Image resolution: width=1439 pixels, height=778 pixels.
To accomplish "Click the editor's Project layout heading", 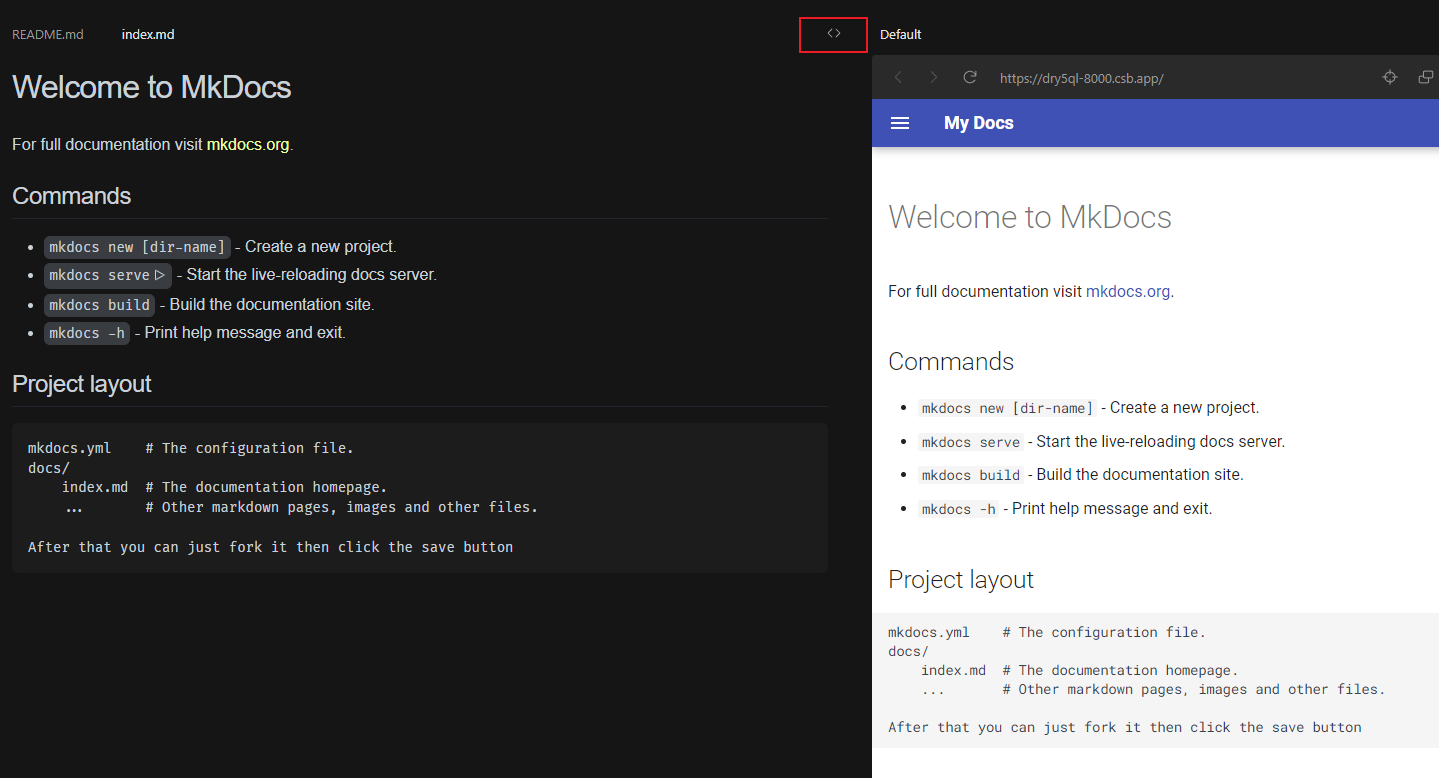I will pos(82,384).
